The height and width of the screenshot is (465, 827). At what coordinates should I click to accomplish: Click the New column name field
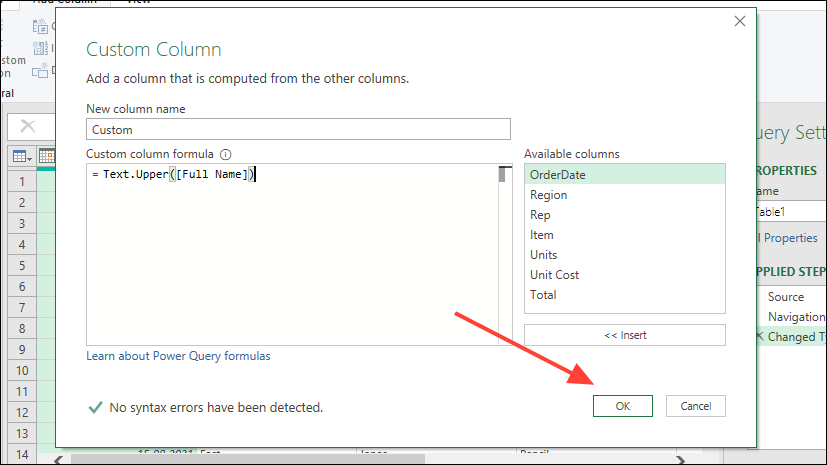tap(298, 130)
